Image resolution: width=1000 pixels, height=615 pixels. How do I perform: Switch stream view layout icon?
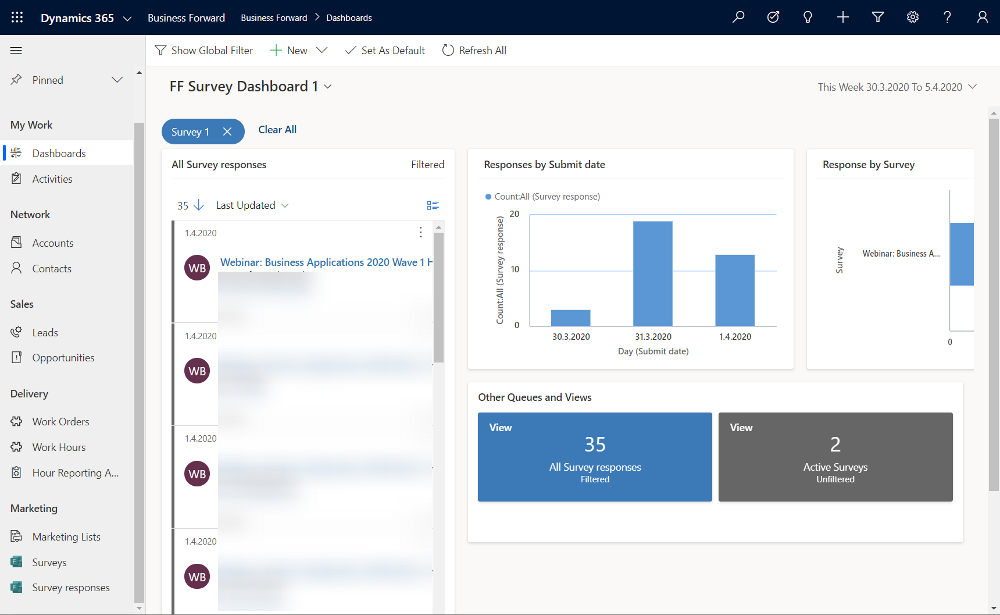pos(432,205)
